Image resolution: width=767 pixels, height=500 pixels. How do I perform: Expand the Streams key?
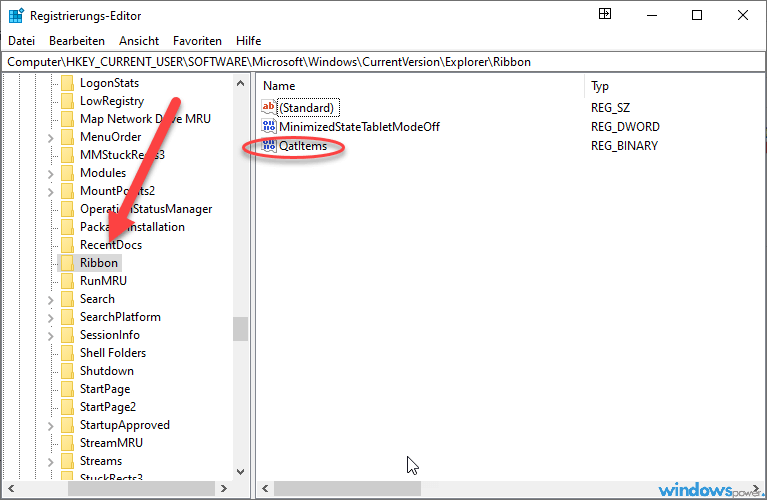50,461
